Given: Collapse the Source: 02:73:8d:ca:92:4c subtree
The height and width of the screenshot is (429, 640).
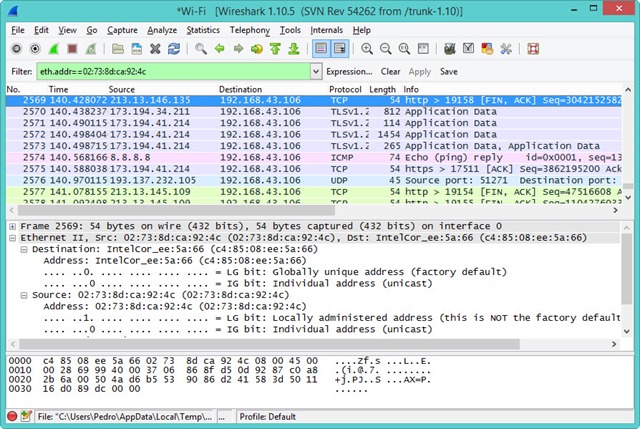Looking at the screenshot, I should click(x=24, y=295).
